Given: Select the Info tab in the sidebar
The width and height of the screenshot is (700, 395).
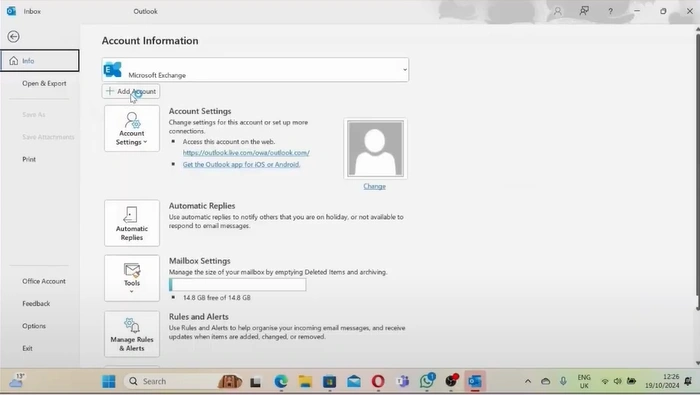Looking at the screenshot, I should 40,61.
